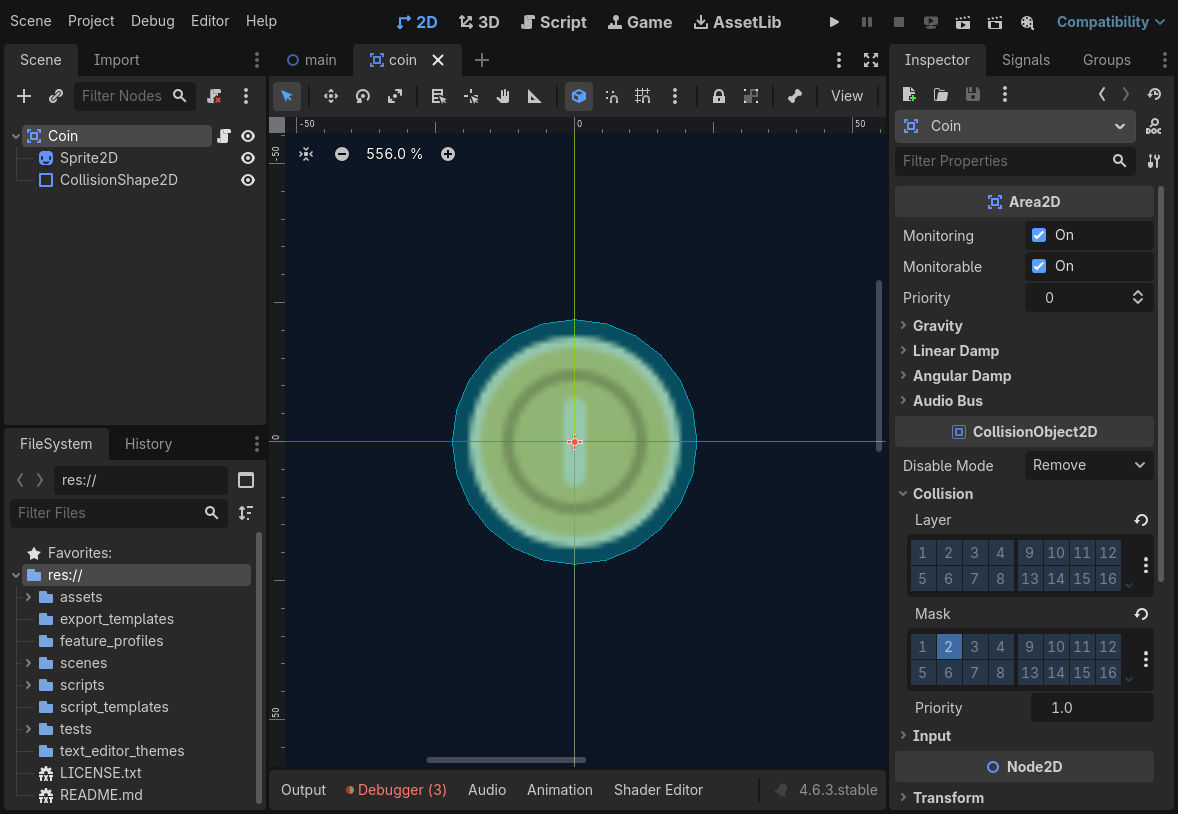Zoom in with the plus button
Screen dimensions: 1178x814
pyautogui.click(x=448, y=154)
